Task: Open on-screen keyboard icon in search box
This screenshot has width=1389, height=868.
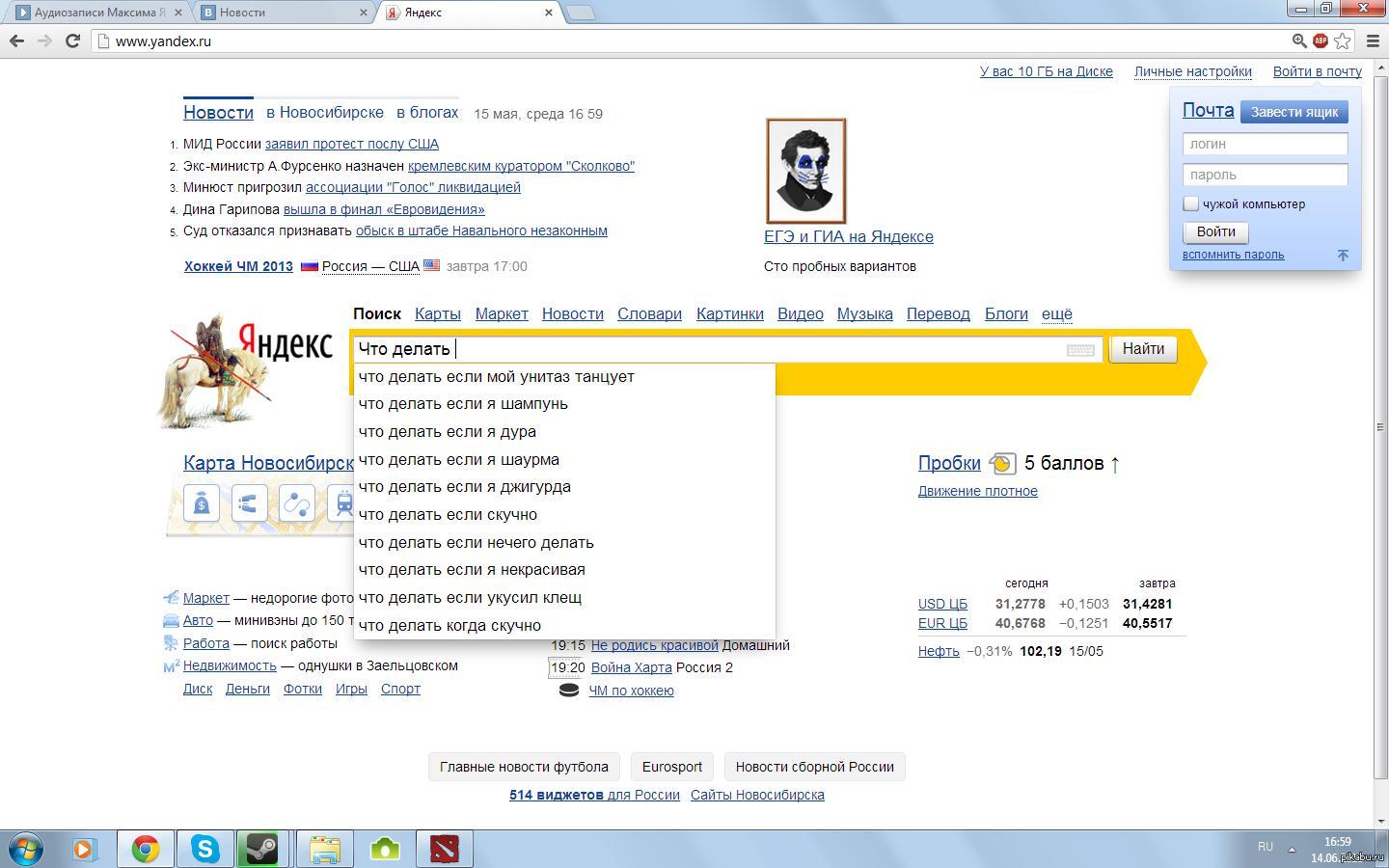Action: [1080, 350]
